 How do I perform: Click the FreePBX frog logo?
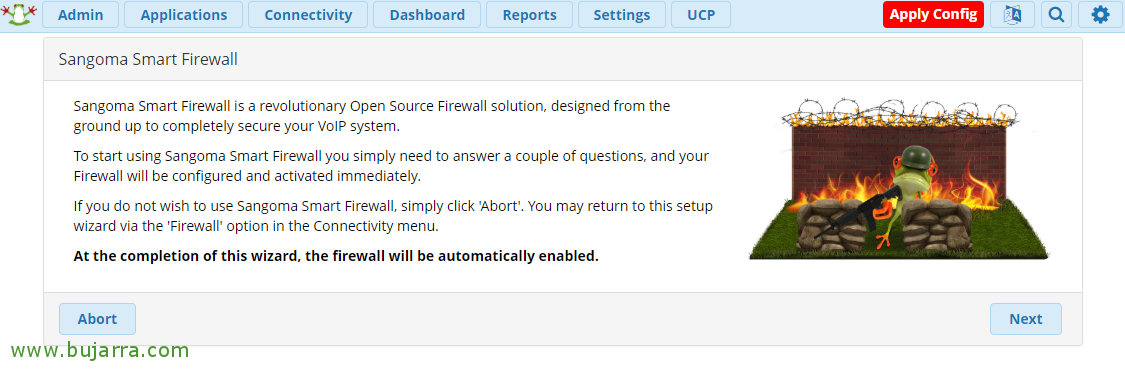point(19,14)
